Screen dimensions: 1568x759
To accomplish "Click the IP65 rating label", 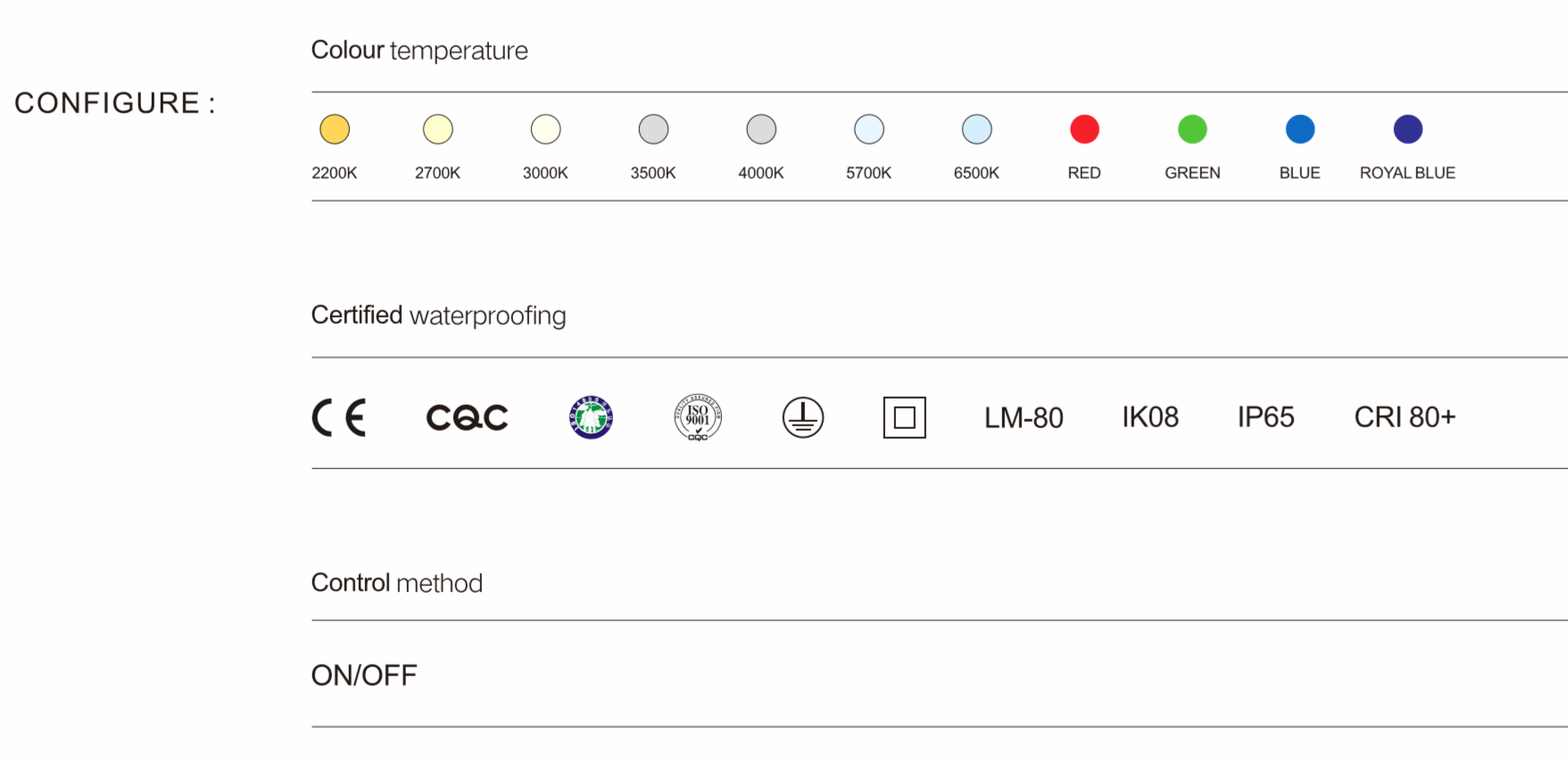I will tap(1265, 417).
